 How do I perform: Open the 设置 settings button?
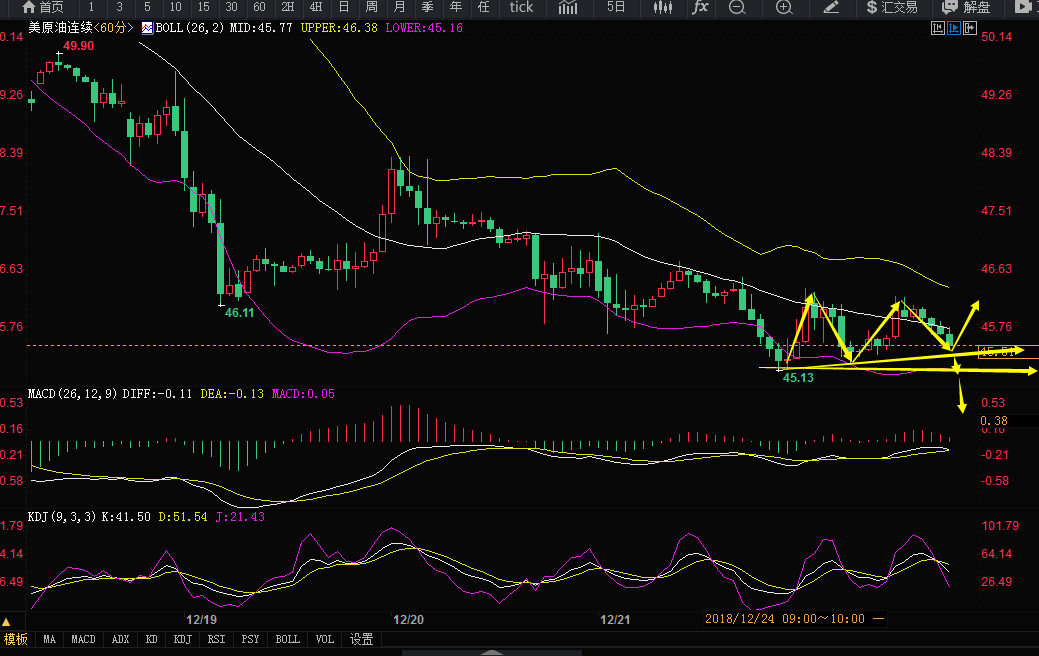361,639
